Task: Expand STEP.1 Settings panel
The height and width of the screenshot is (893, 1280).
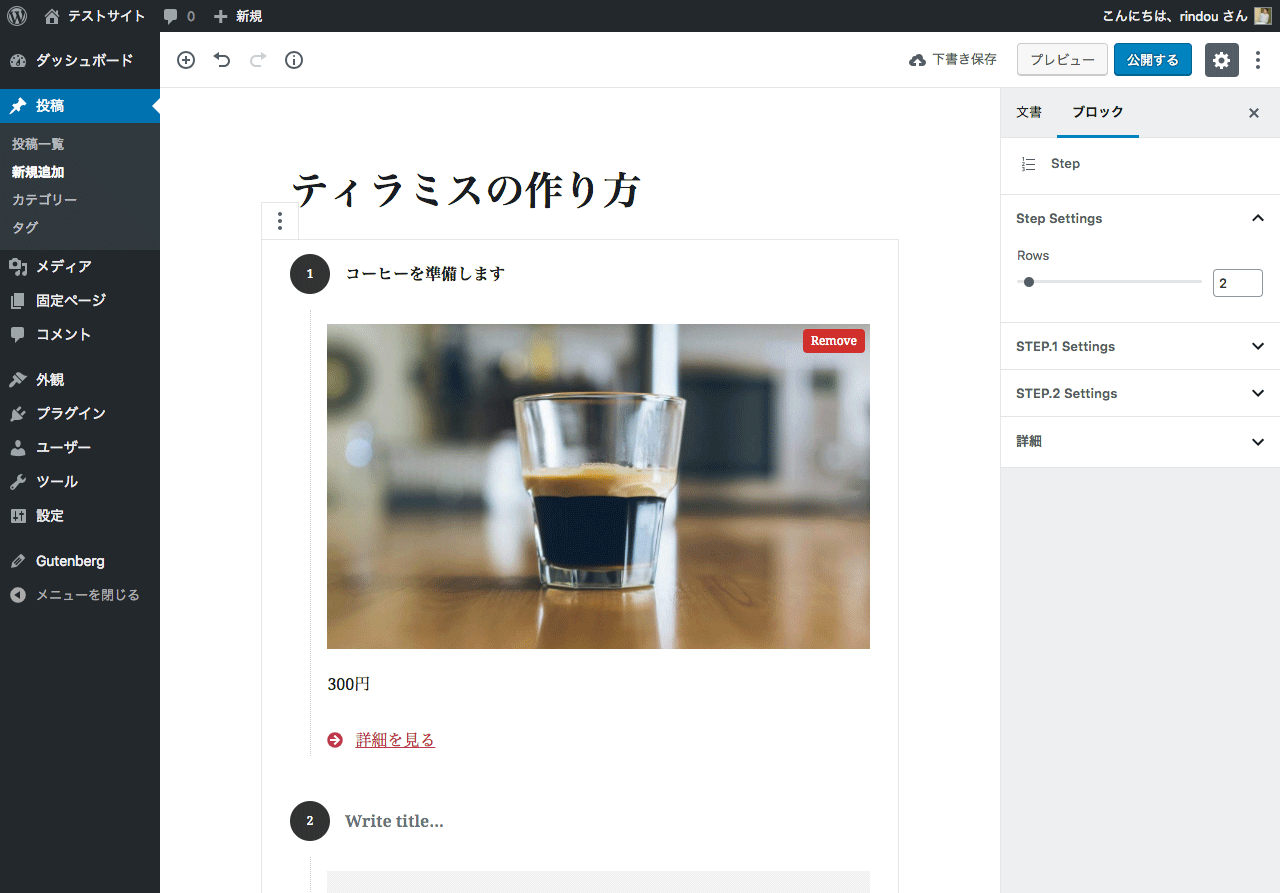Action: tap(1140, 346)
